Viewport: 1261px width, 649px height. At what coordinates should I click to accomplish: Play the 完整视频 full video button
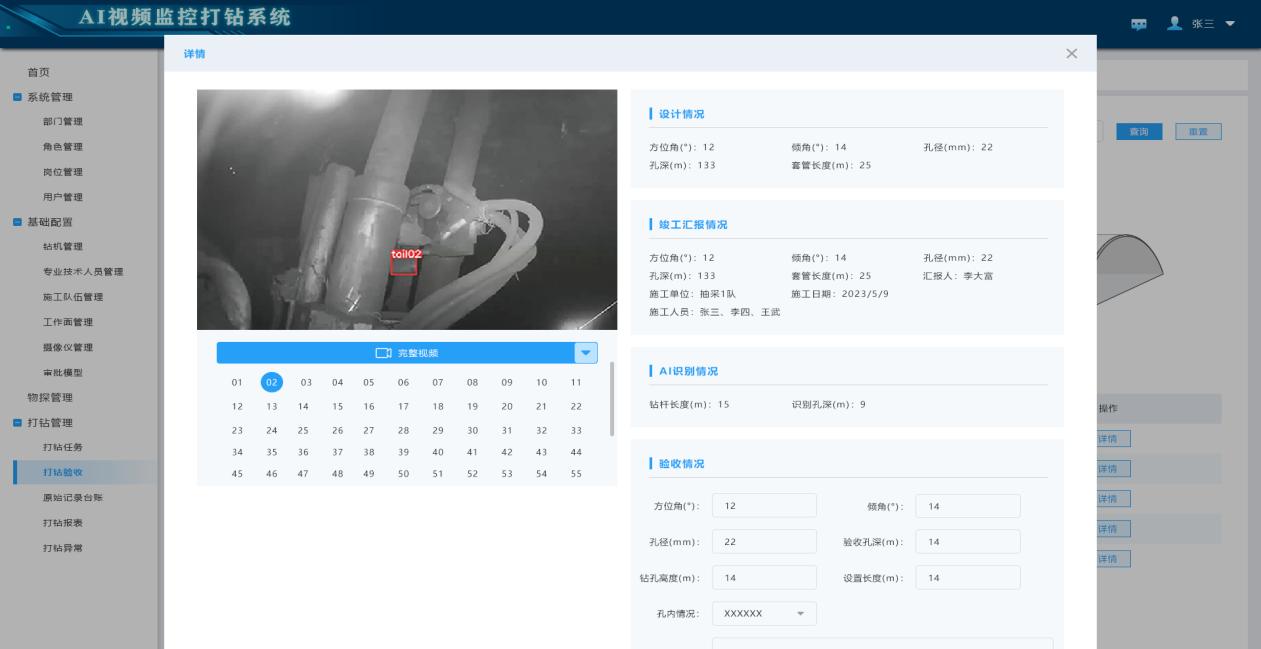pyautogui.click(x=395, y=353)
